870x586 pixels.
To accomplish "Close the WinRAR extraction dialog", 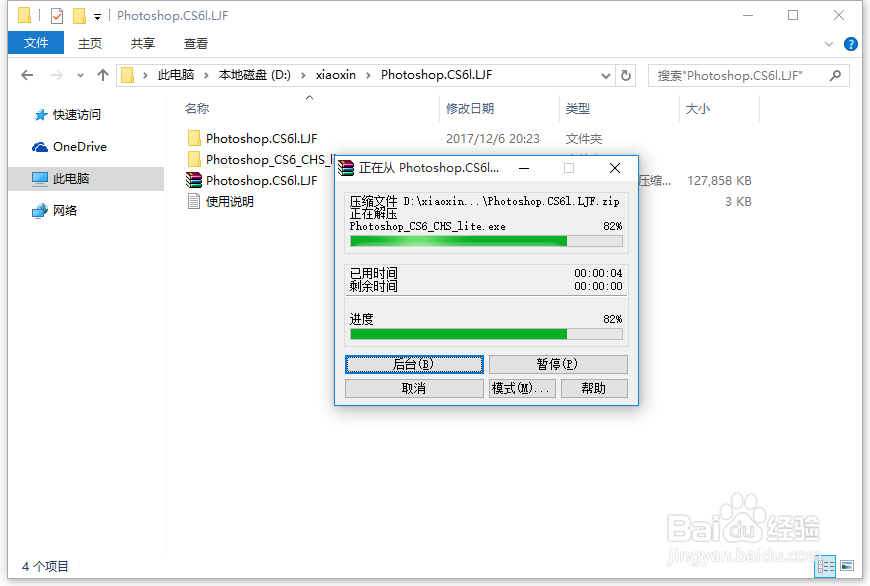I will tap(614, 168).
